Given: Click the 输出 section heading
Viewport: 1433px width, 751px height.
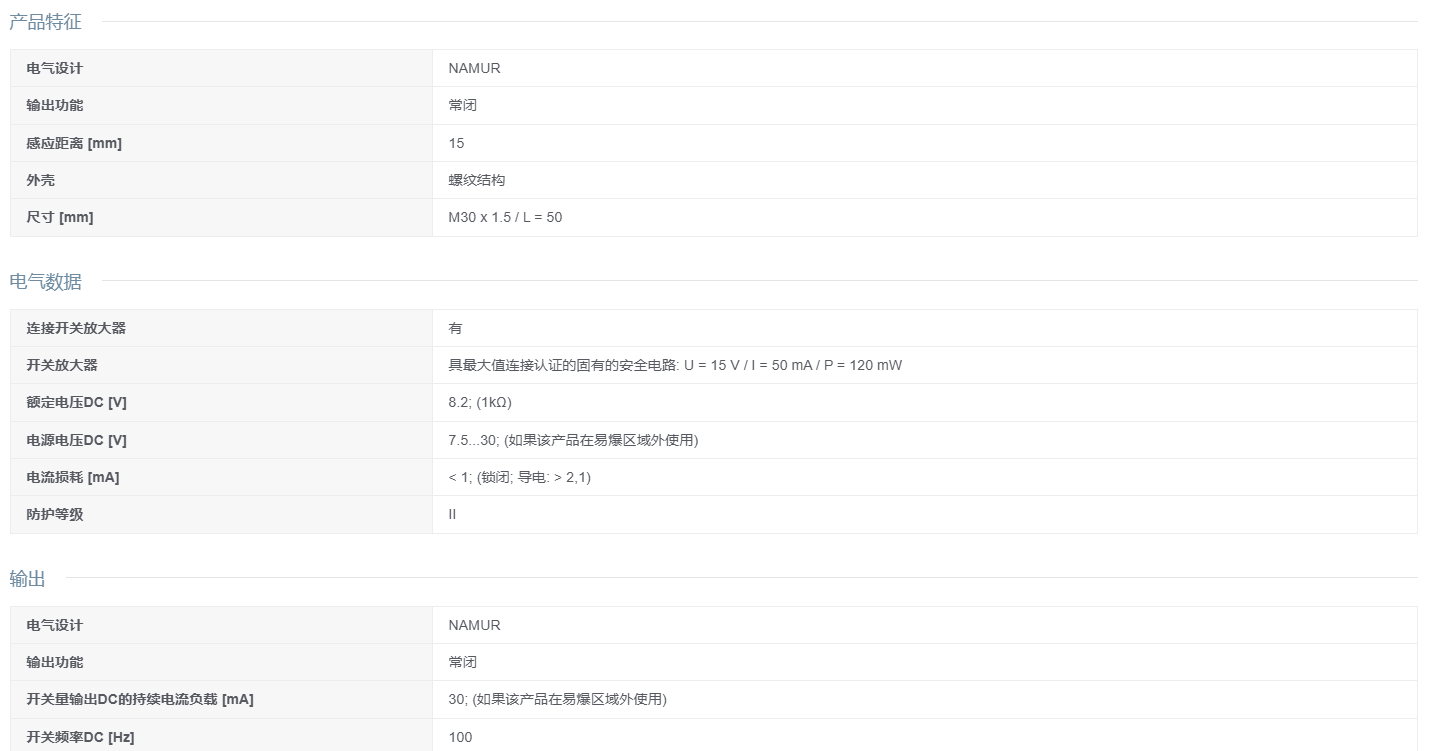Looking at the screenshot, I should (x=27, y=579).
